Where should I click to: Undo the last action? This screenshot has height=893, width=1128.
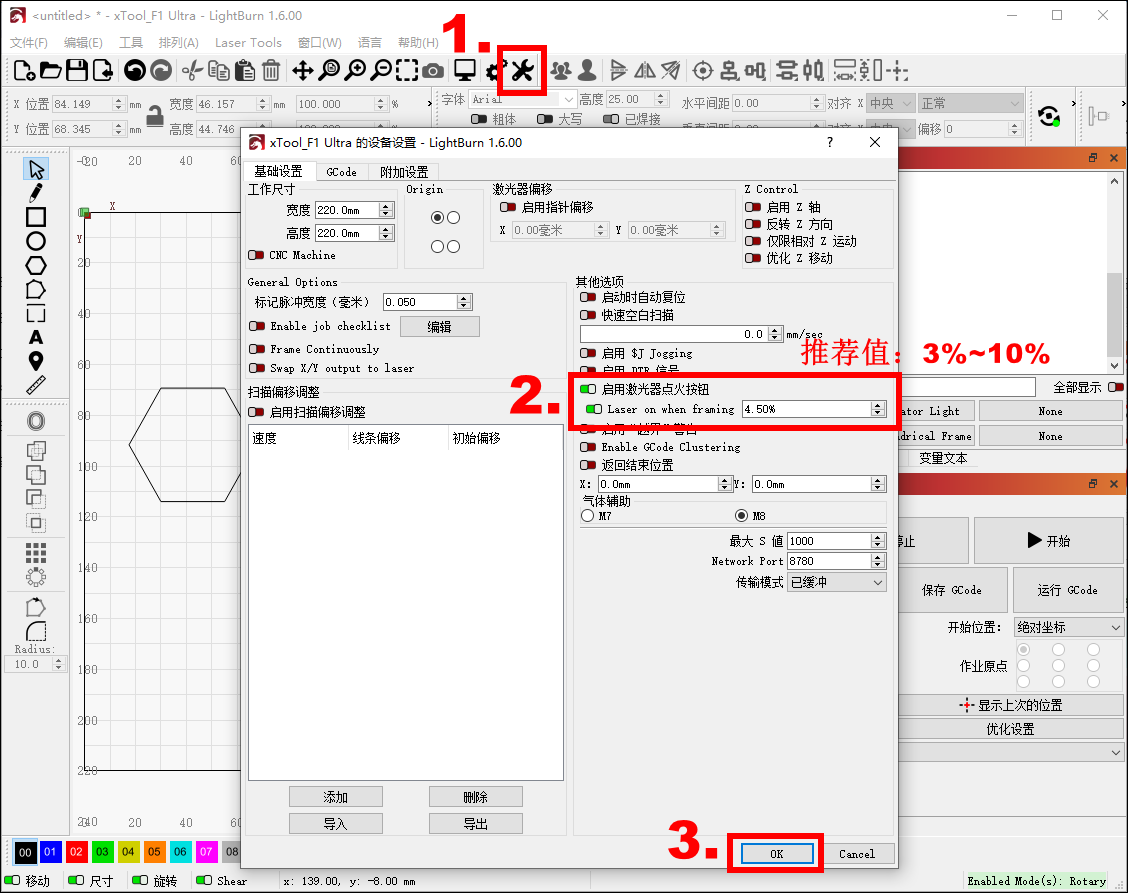tap(135, 71)
